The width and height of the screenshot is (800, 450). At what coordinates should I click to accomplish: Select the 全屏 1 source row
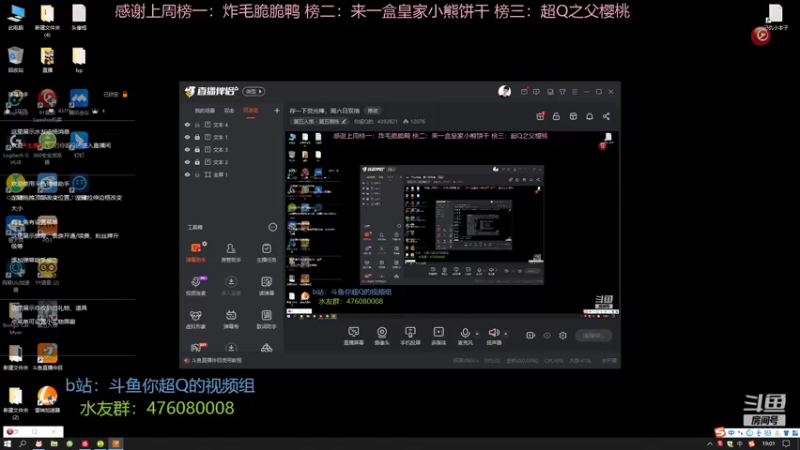click(x=232, y=174)
